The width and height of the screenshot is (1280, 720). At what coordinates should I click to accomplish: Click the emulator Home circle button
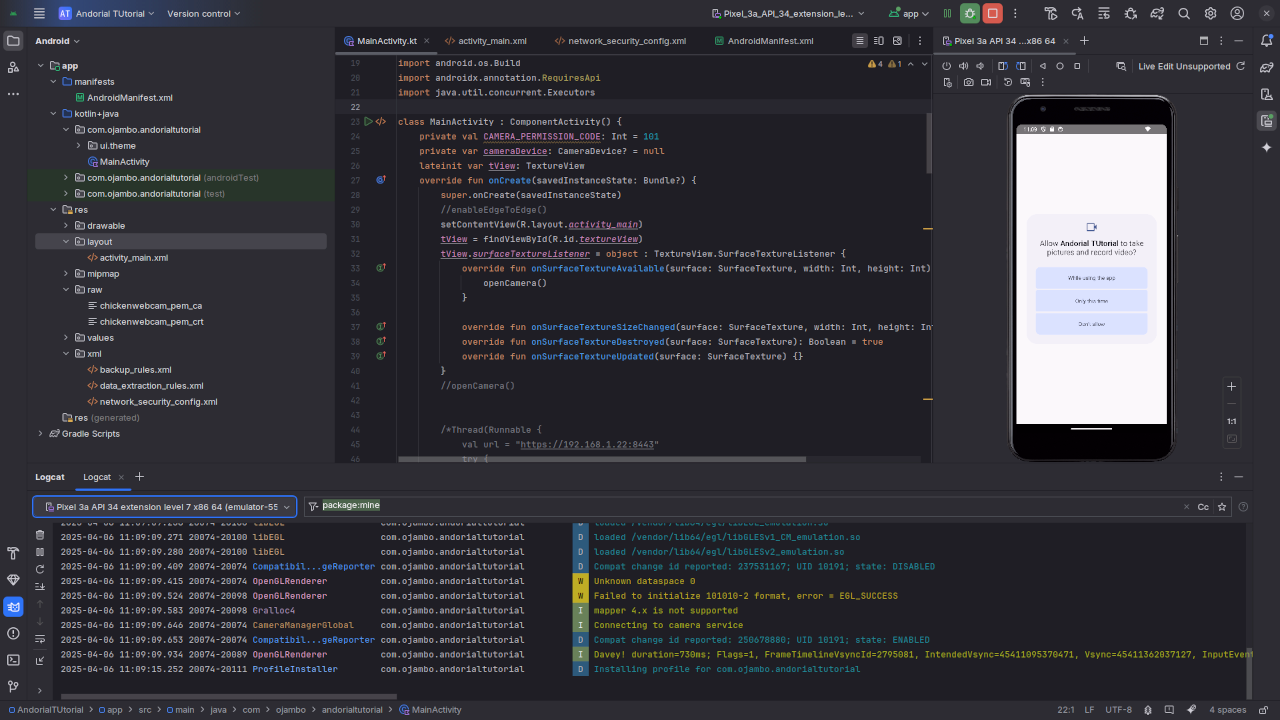[1060, 66]
